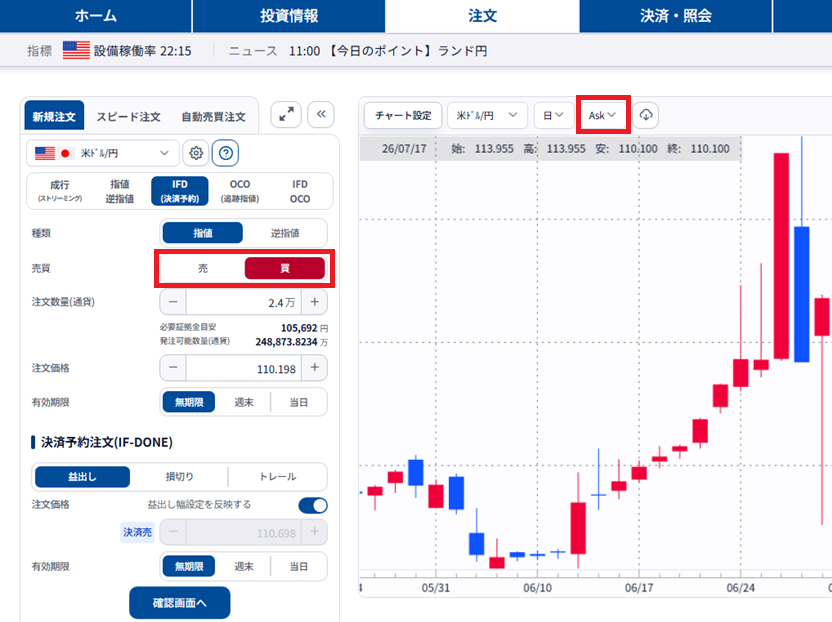This screenshot has height=622, width=832.
Task: Open the 日 timeframe dropdown
Action: (x=552, y=115)
